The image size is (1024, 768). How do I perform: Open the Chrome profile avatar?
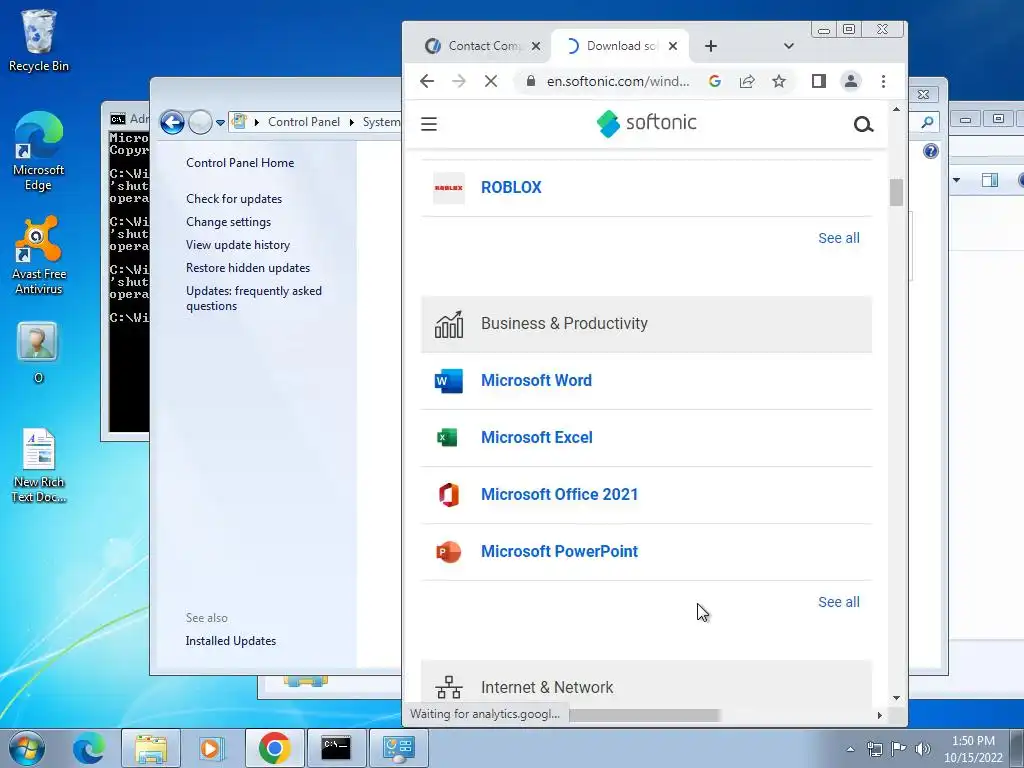click(851, 81)
